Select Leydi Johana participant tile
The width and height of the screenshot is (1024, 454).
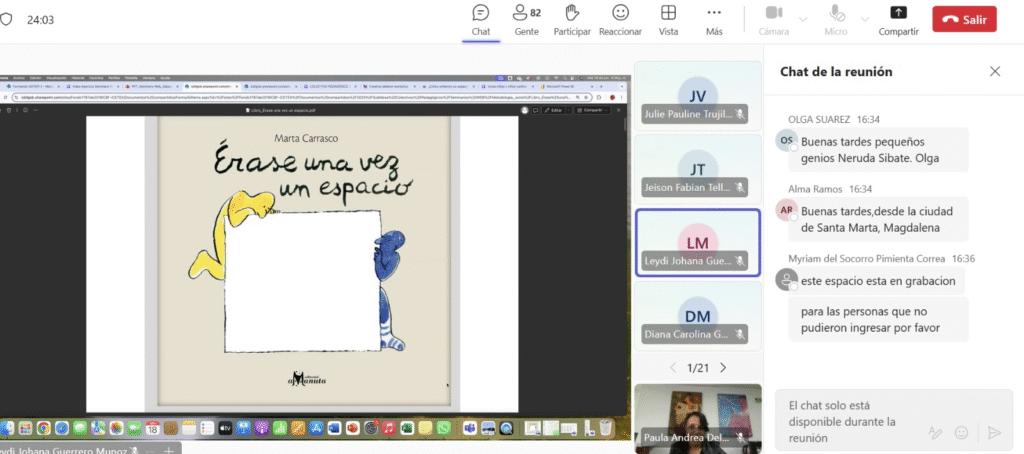point(697,242)
